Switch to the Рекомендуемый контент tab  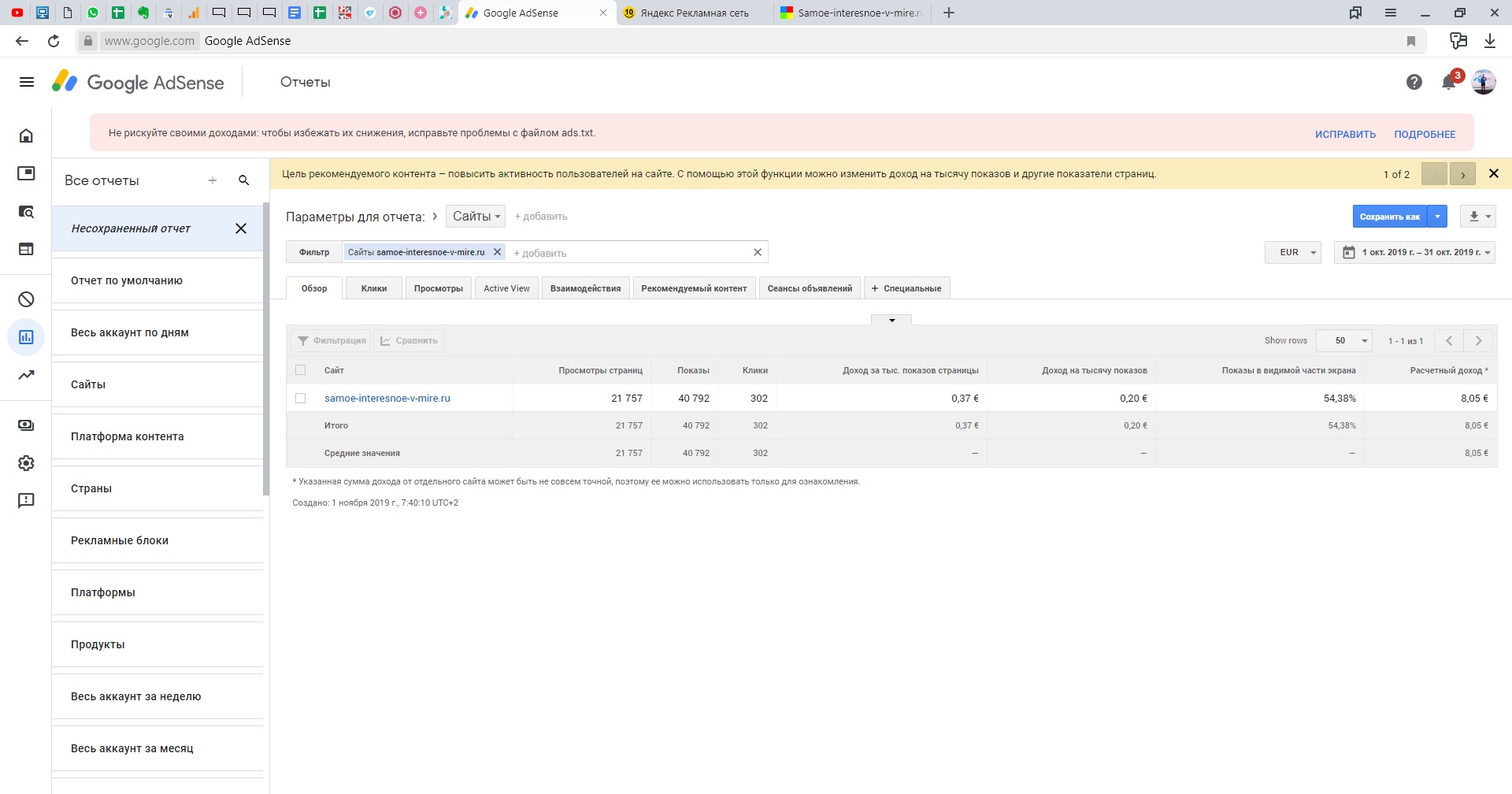(x=694, y=288)
